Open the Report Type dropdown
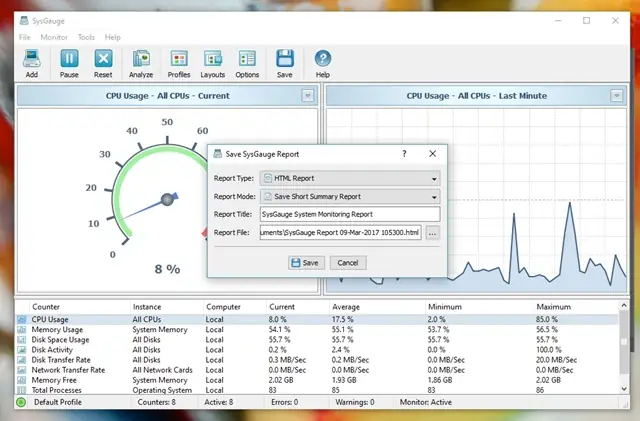The height and width of the screenshot is (421, 640). [350, 178]
